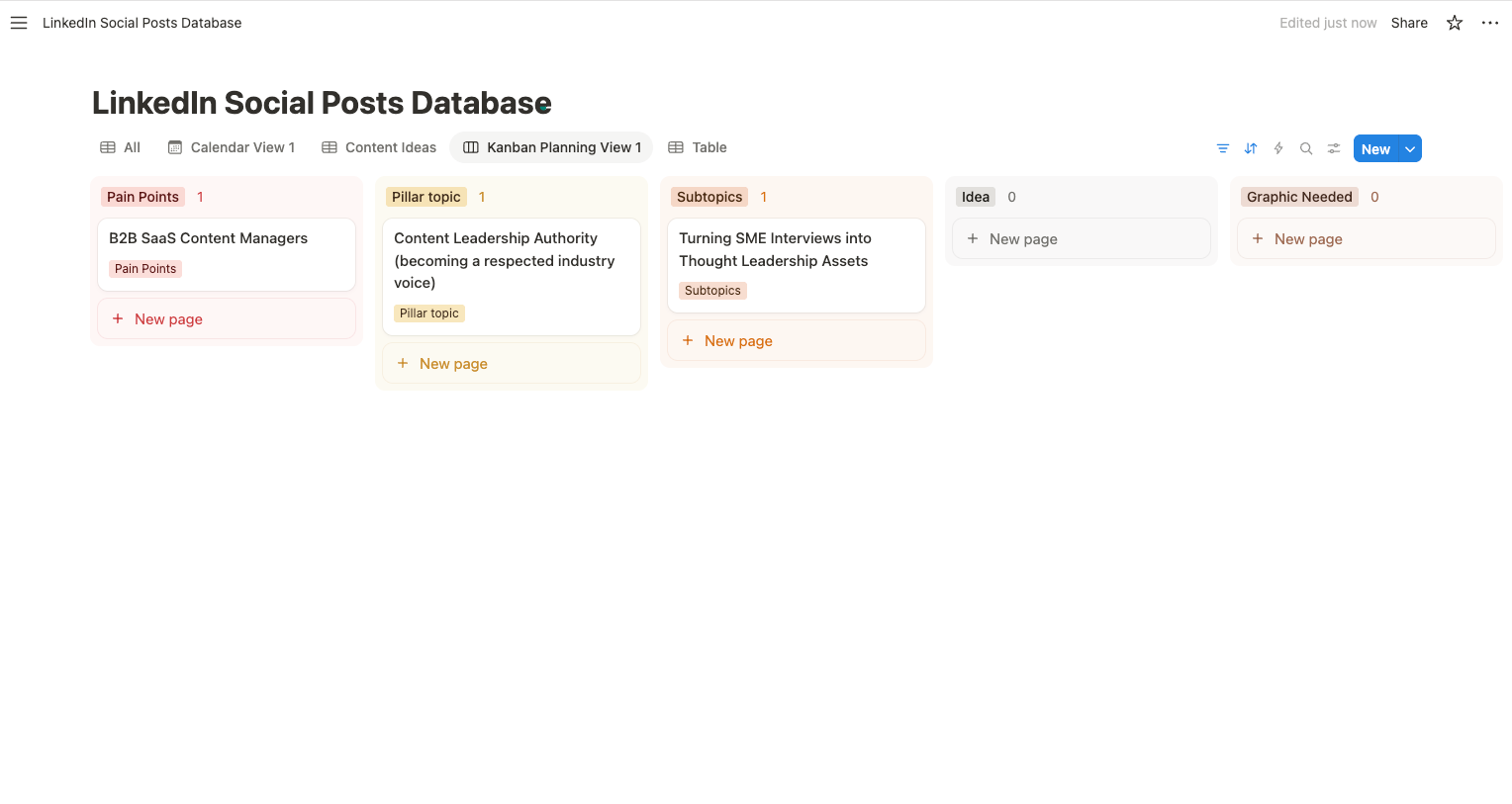Open the Content Ideas view tab
Screen dimensions: 1512x804
point(379,147)
